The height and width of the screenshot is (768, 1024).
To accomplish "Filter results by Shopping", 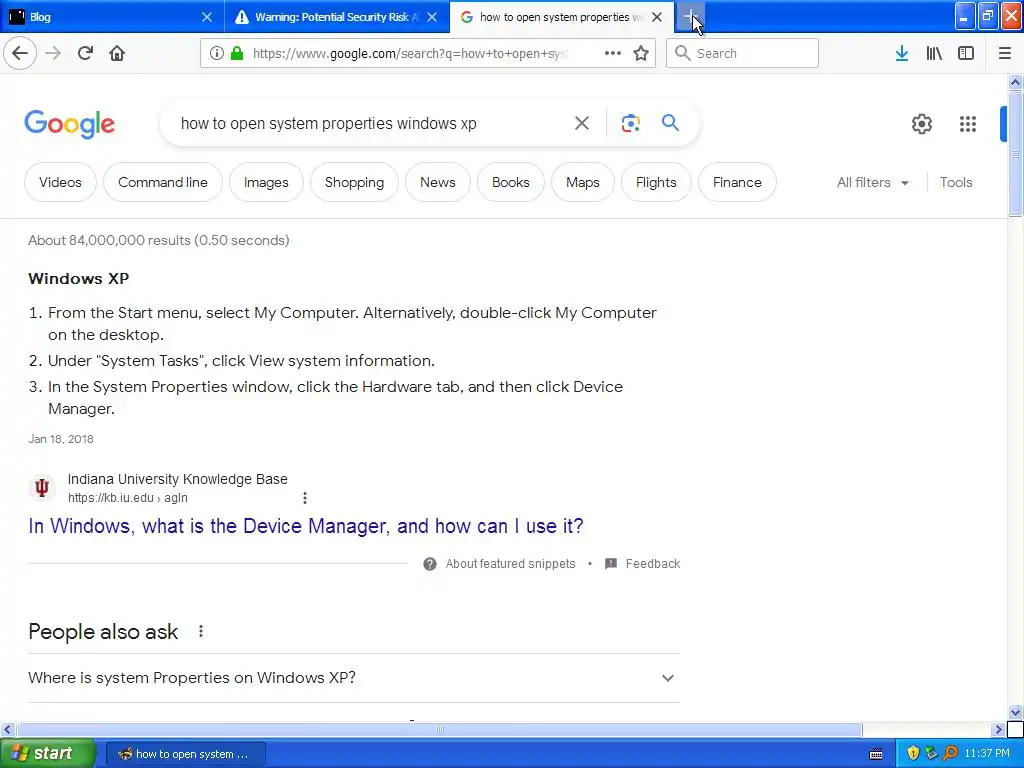I will pyautogui.click(x=354, y=182).
